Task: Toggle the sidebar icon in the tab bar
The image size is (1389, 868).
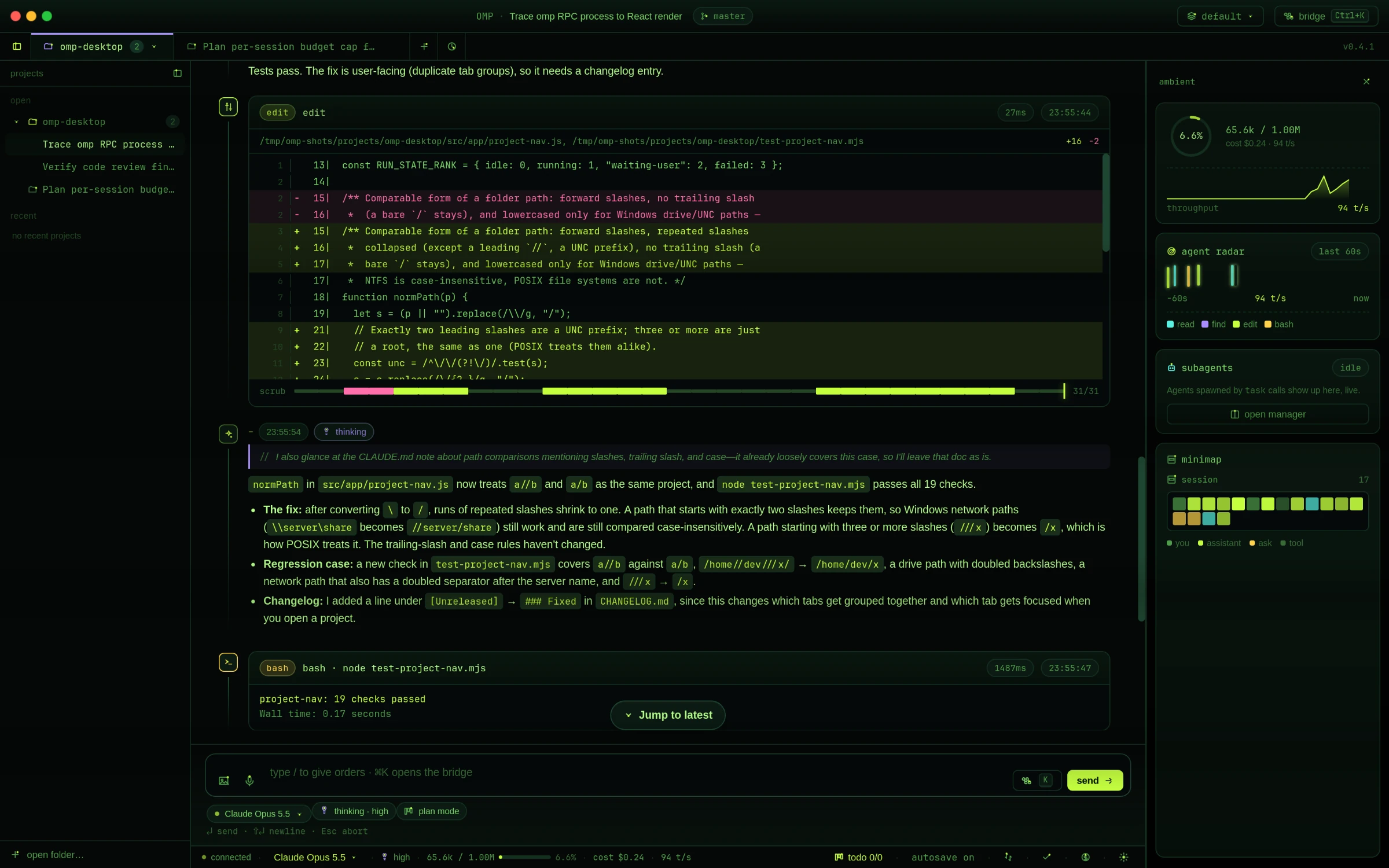Action: pos(17,46)
